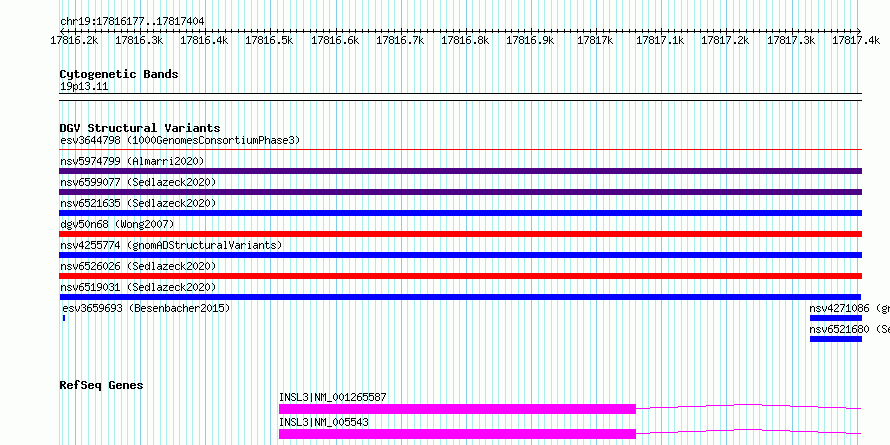The height and width of the screenshot is (445, 890).
Task: Click the 17816.4k ruler tick label
Action: [204, 40]
